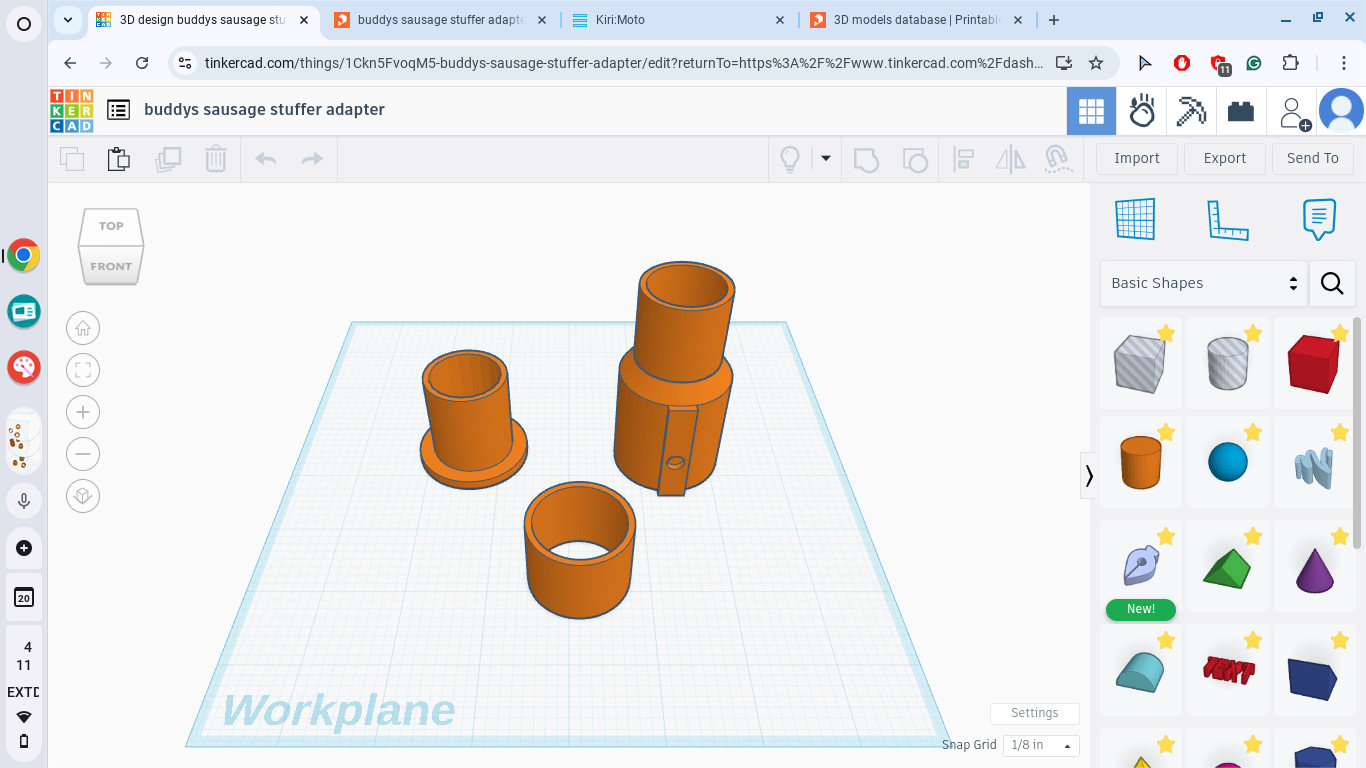Click the Delete trash icon
Viewport: 1366px width, 768px height.
(x=216, y=159)
